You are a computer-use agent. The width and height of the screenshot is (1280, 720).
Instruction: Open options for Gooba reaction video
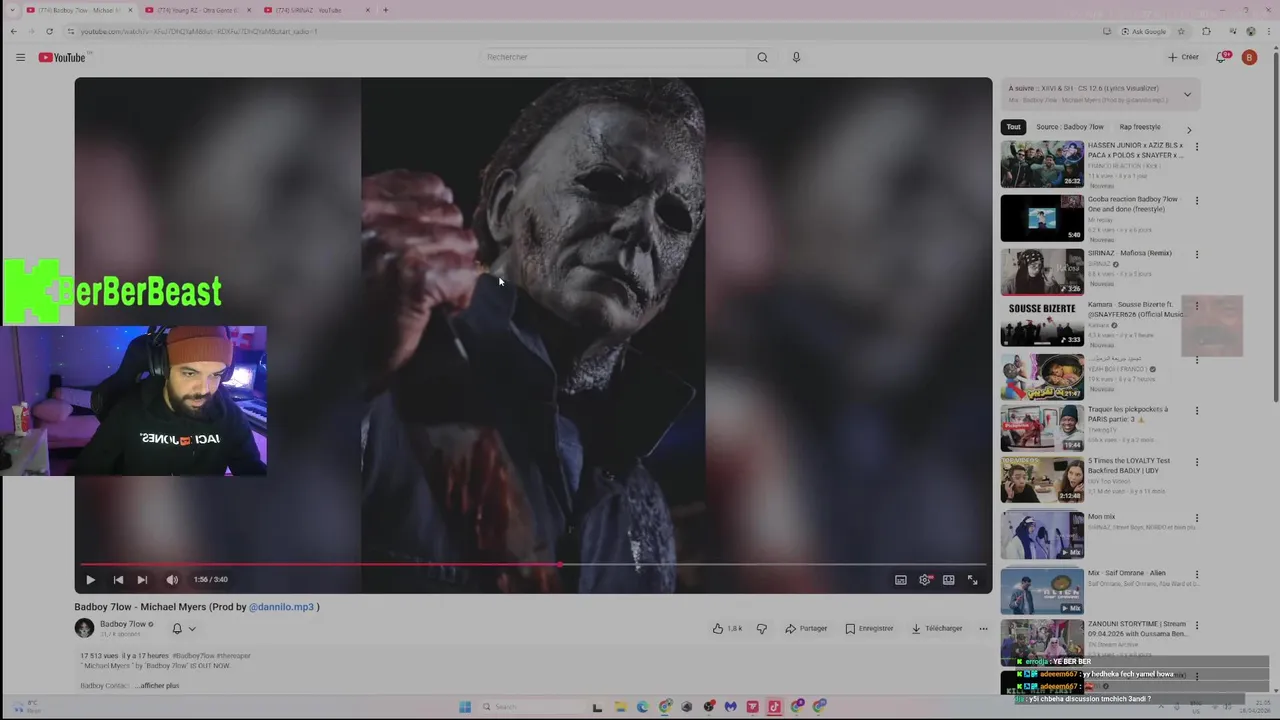pos(1196,201)
